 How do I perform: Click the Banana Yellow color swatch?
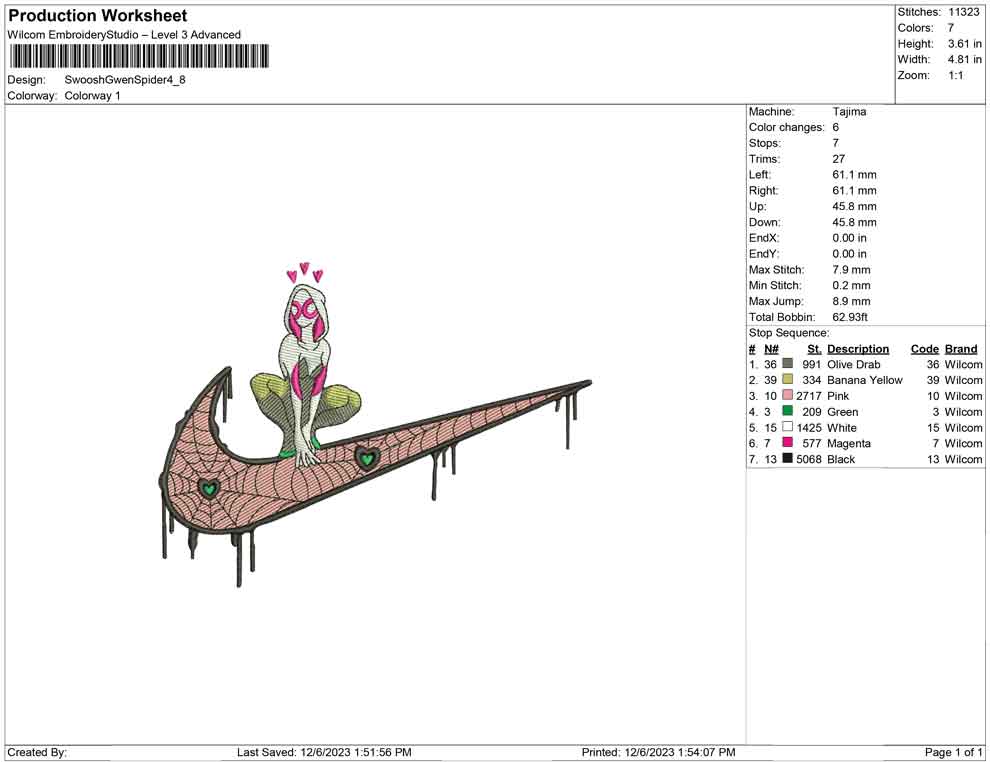(787, 379)
